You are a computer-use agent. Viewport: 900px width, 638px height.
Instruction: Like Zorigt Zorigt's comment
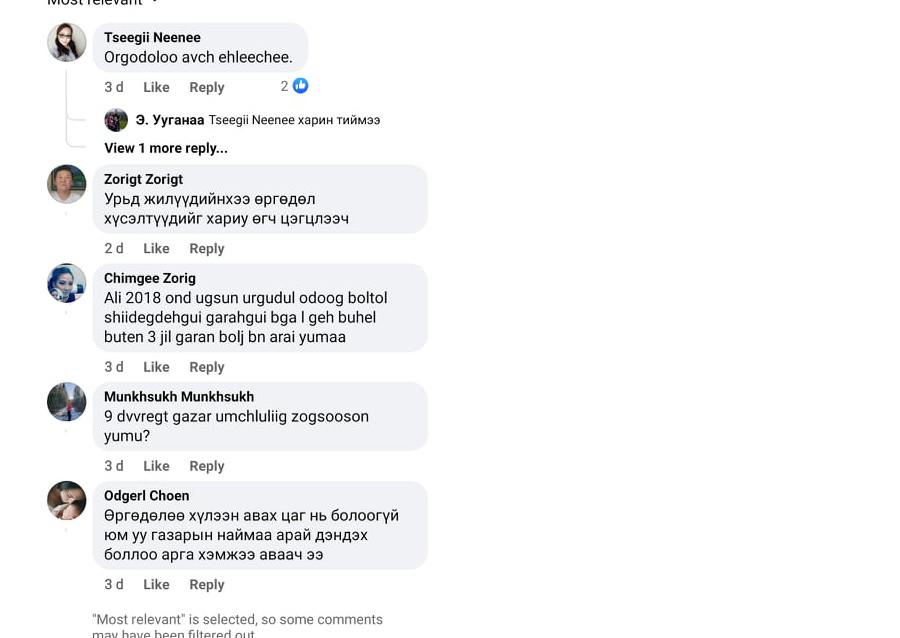click(156, 248)
